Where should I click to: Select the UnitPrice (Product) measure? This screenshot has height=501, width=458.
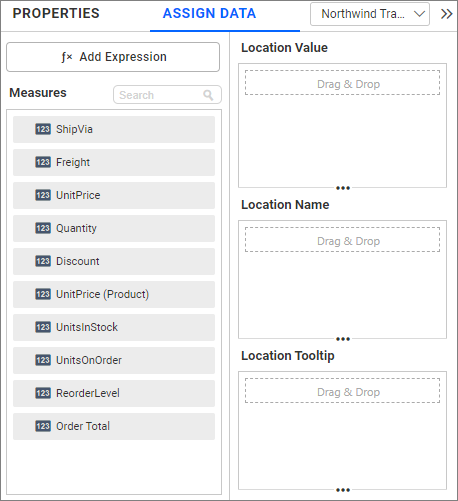click(x=114, y=294)
